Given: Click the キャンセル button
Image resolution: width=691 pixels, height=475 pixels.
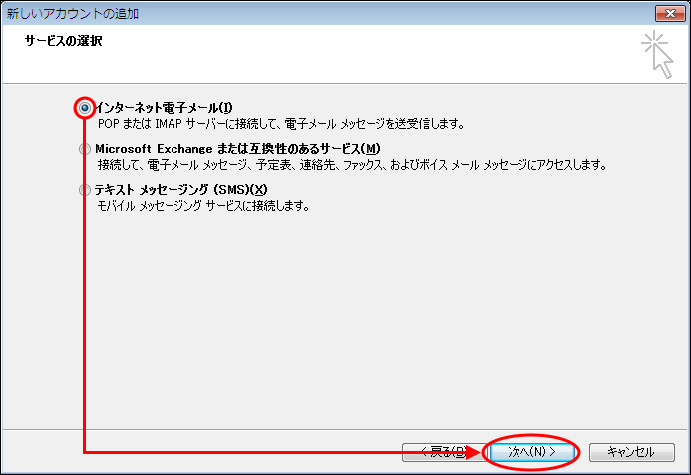Looking at the screenshot, I should (x=632, y=452).
